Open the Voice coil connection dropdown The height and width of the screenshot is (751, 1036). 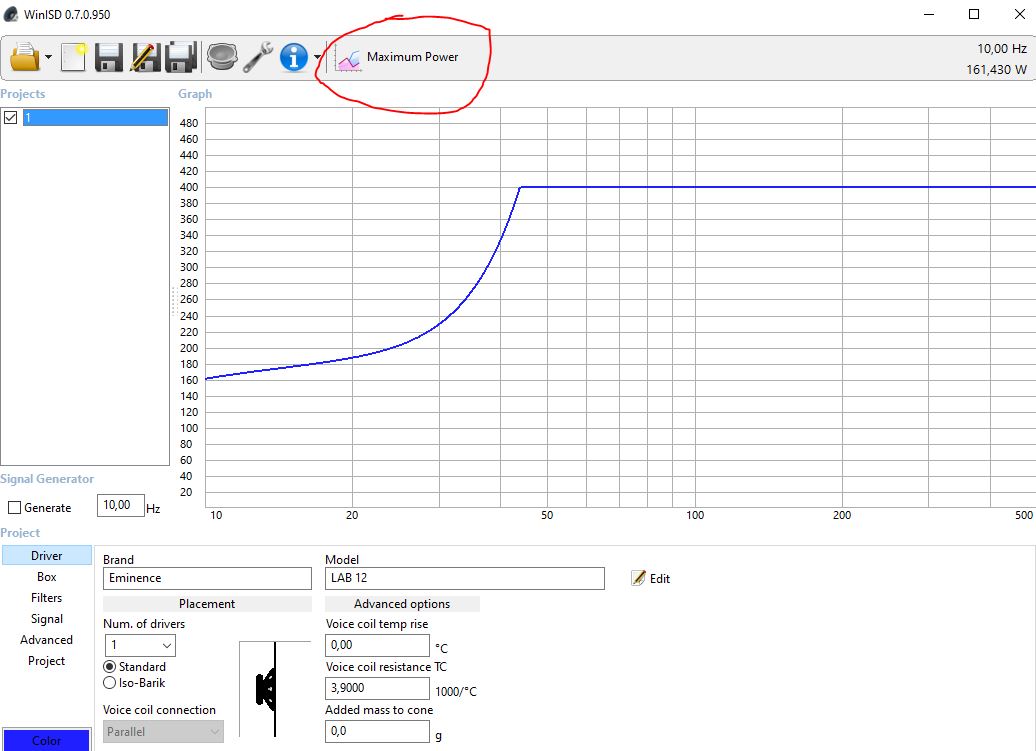point(163,732)
